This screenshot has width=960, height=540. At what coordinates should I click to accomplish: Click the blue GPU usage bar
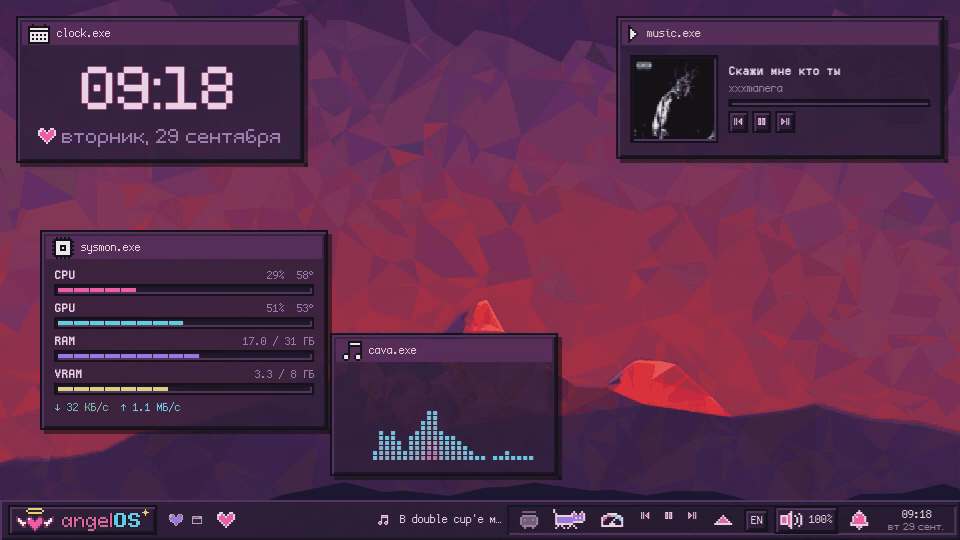[184, 323]
